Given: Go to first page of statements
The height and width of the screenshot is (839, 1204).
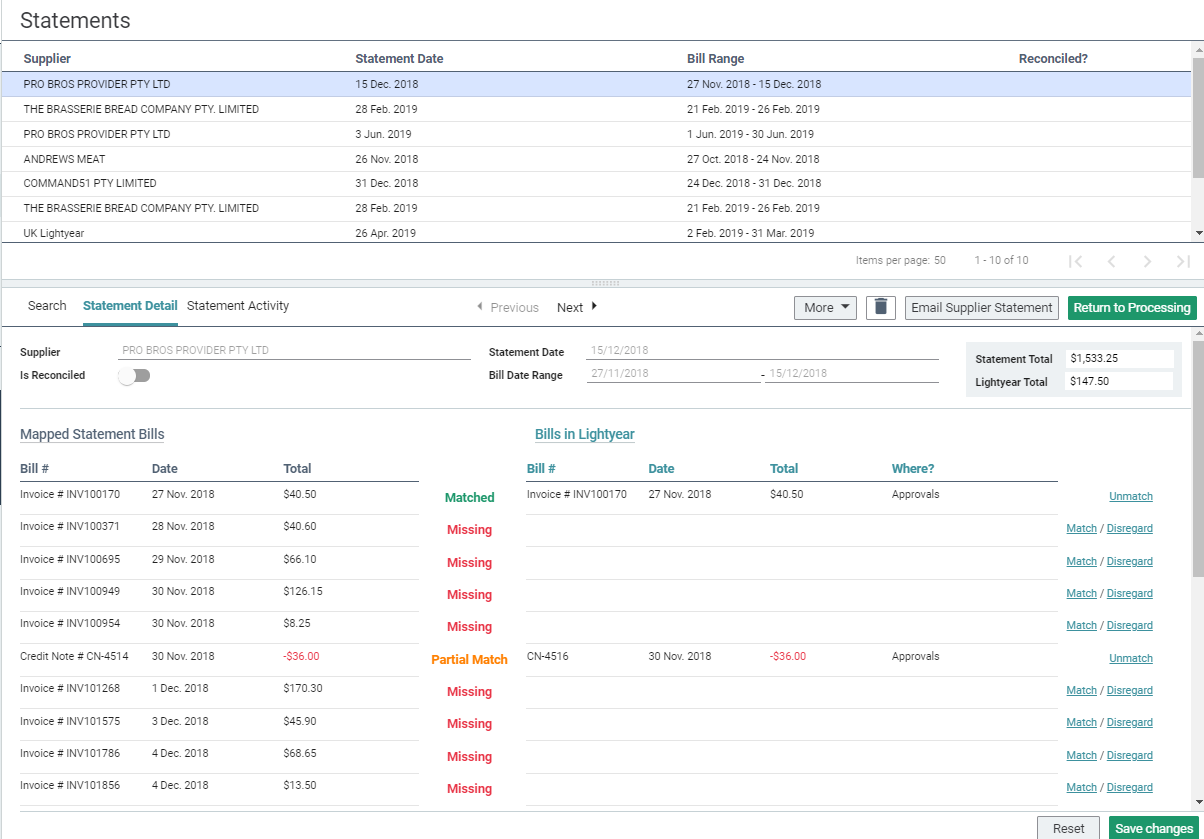Looking at the screenshot, I should click(x=1075, y=261).
